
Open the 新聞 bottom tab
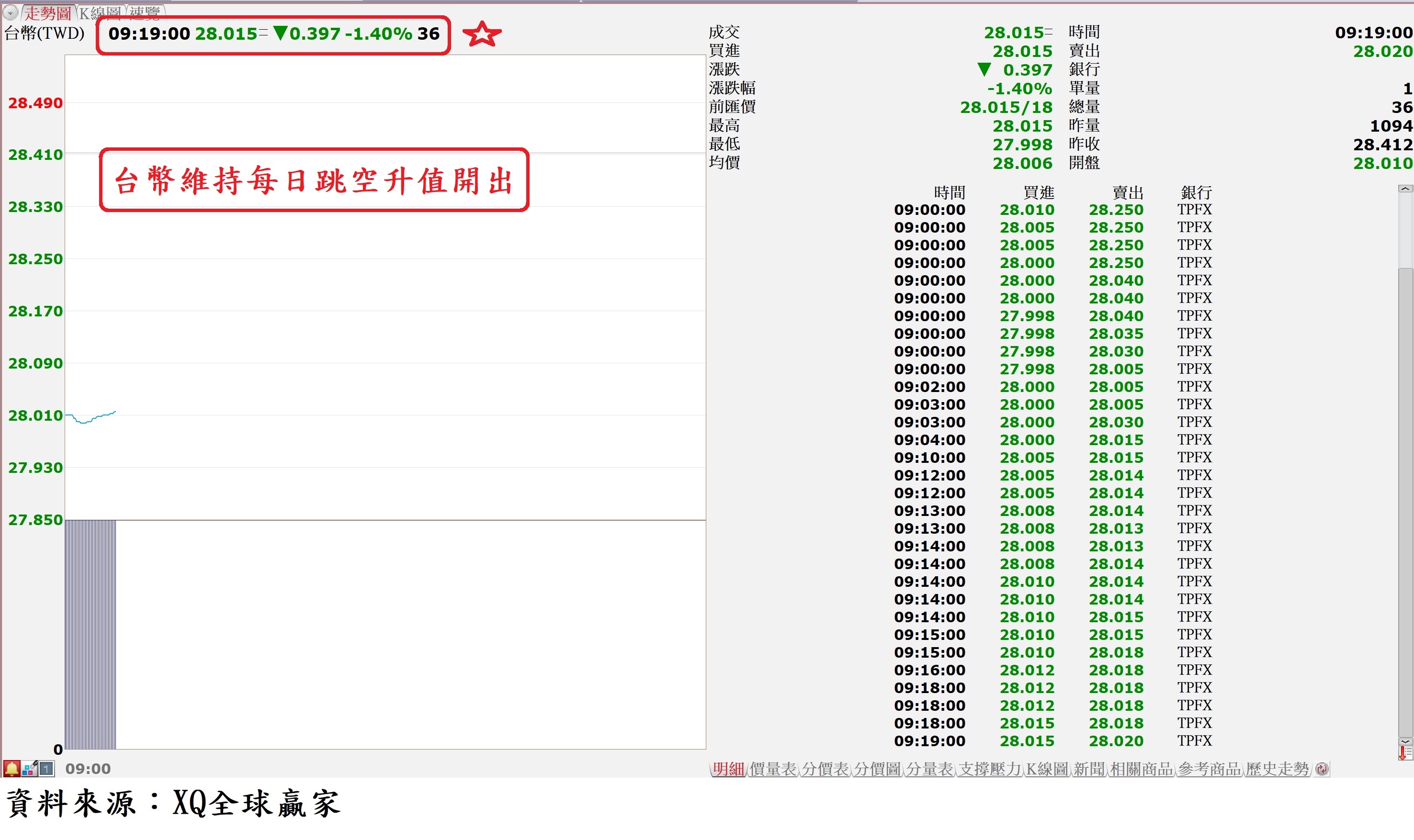point(1089,769)
